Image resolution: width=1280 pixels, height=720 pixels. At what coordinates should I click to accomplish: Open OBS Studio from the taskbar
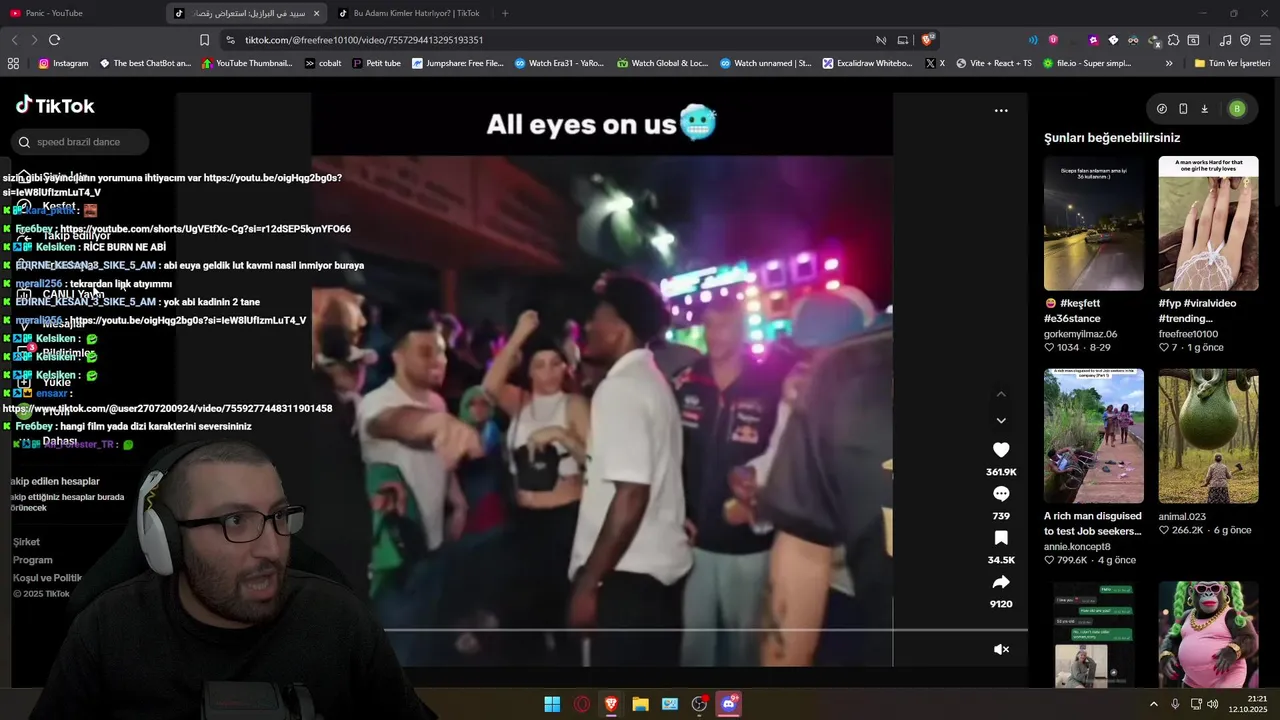point(700,704)
